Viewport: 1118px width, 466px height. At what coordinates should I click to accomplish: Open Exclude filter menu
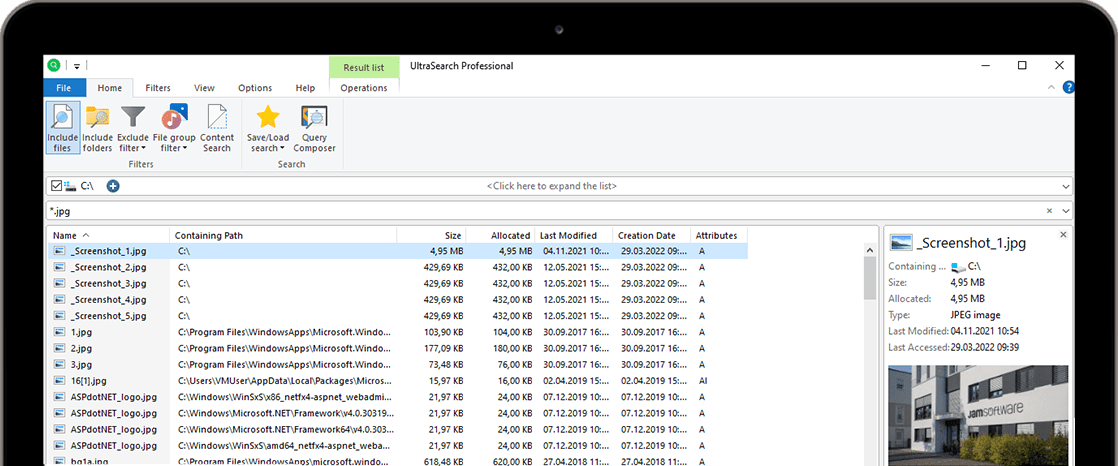(133, 128)
